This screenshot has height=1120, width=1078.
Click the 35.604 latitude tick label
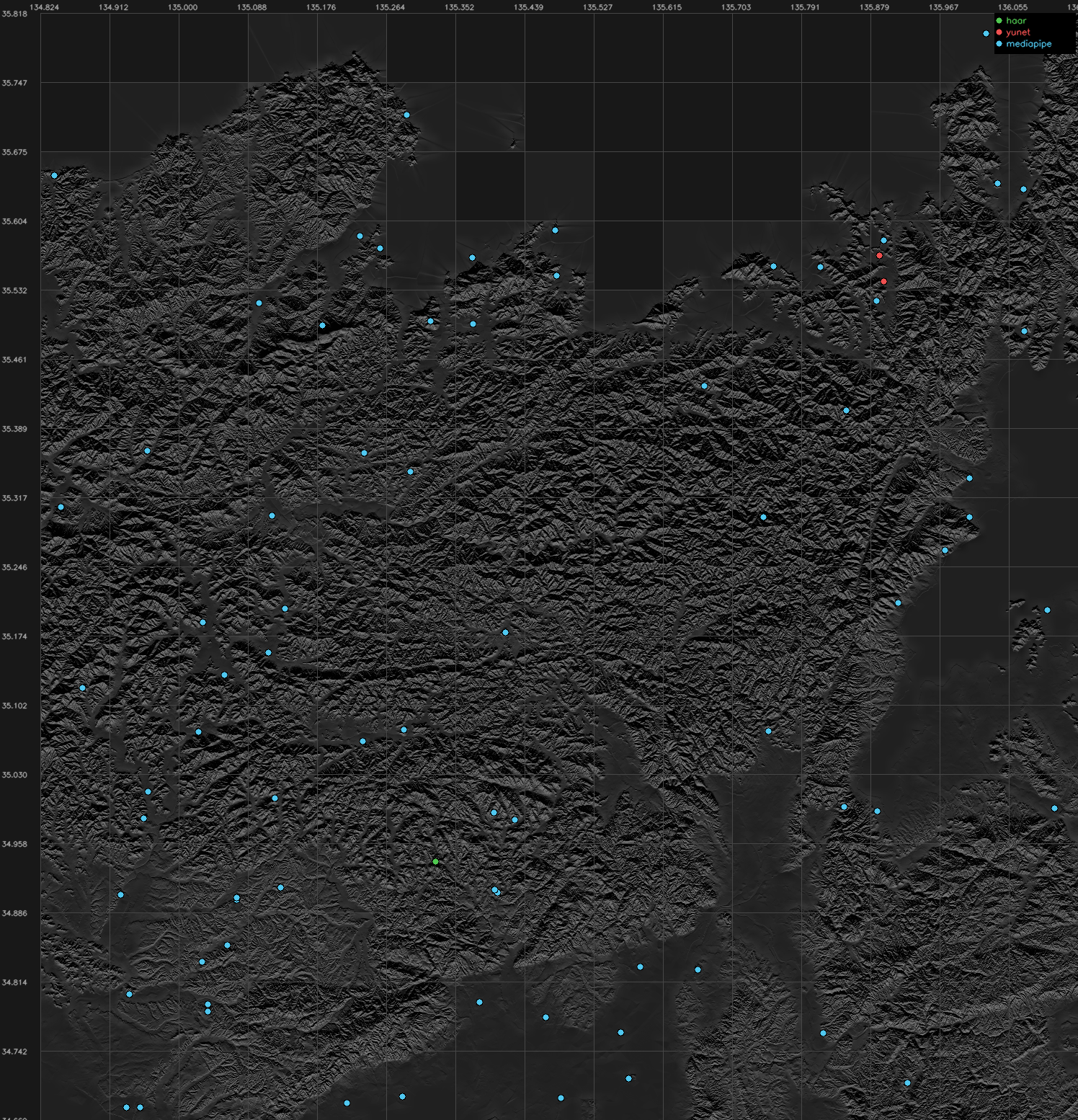pyautogui.click(x=14, y=221)
